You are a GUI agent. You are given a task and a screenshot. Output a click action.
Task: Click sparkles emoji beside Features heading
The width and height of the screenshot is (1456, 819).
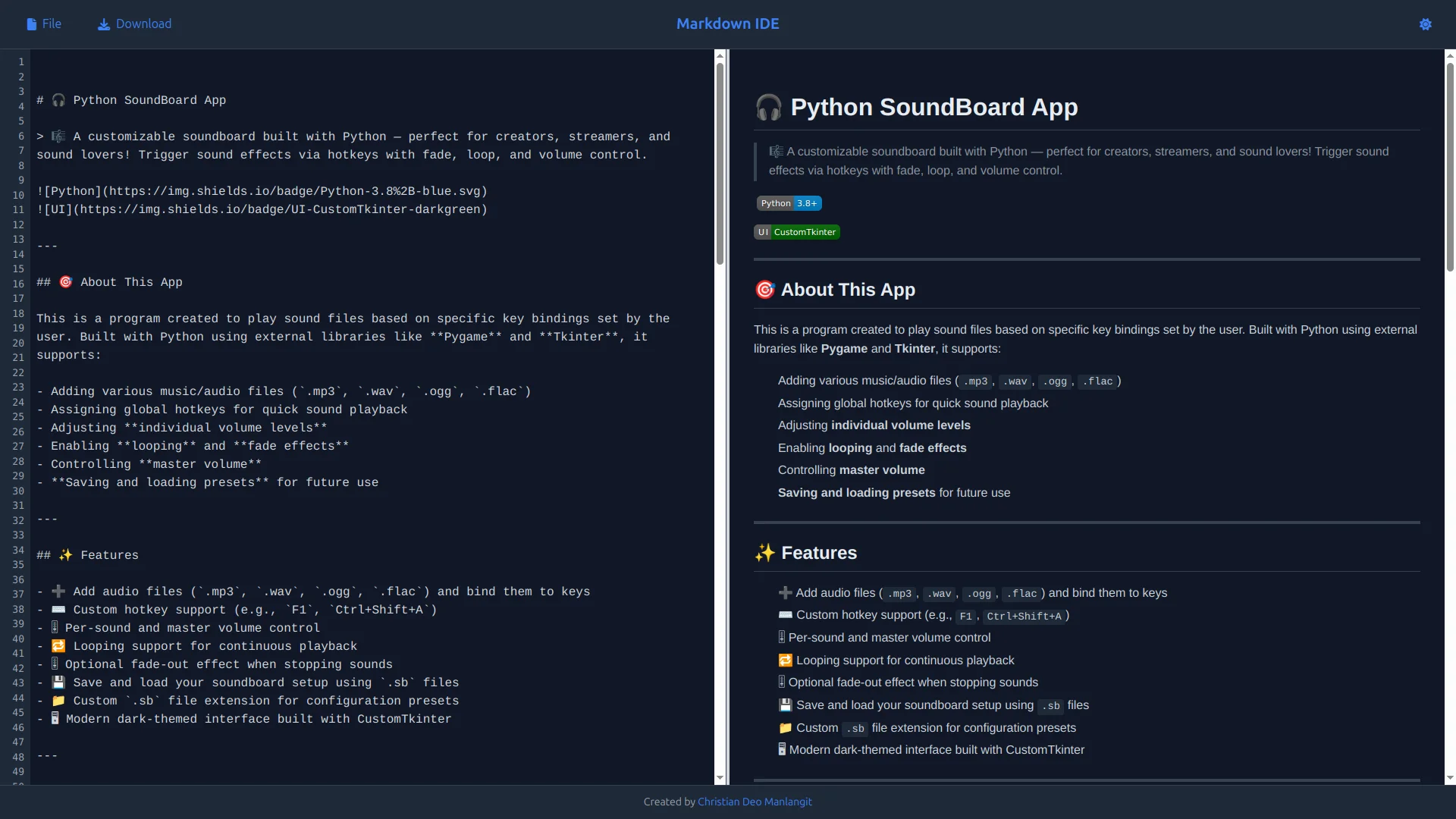[764, 553]
